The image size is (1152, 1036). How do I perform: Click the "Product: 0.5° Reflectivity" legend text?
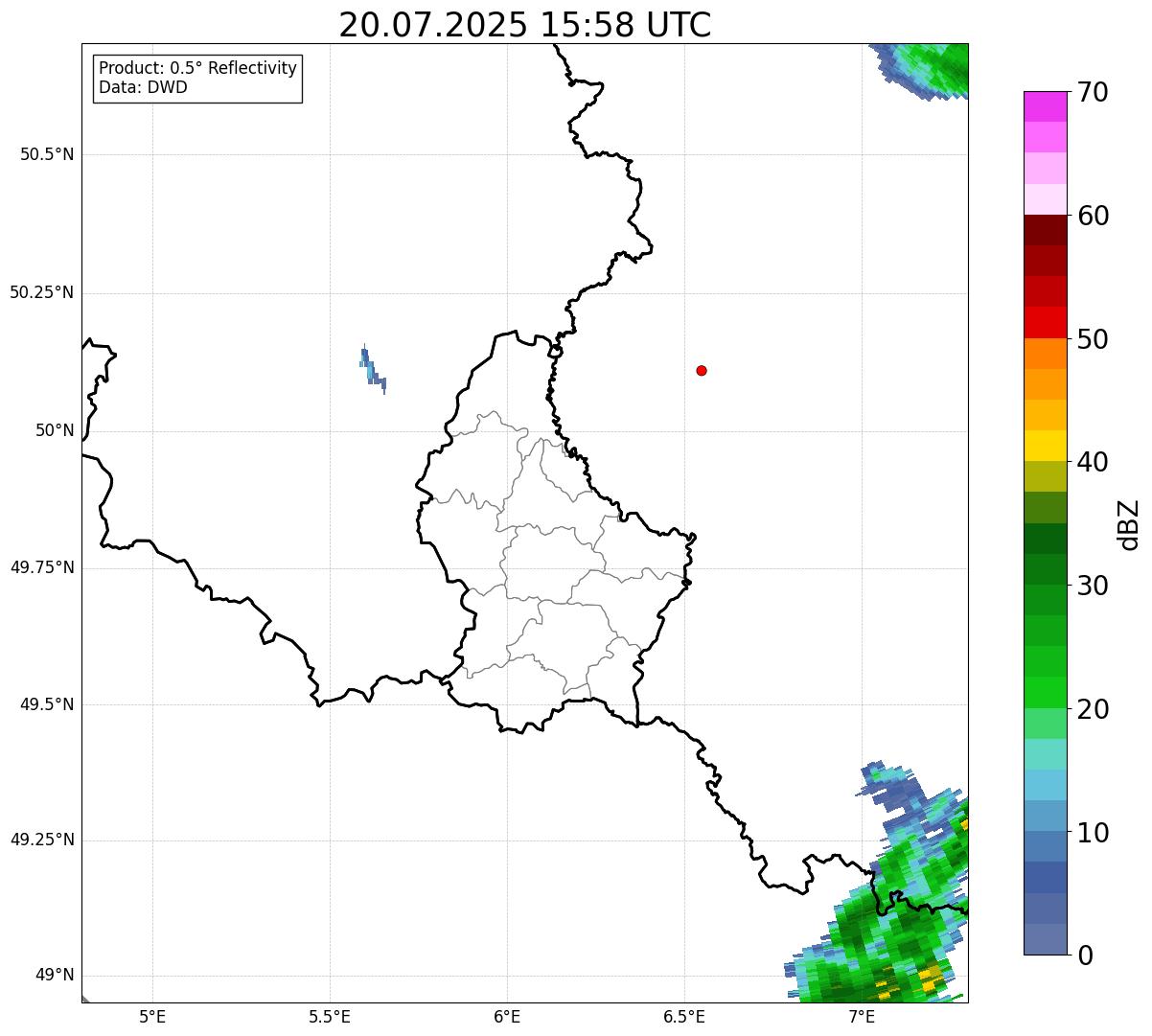(x=197, y=69)
